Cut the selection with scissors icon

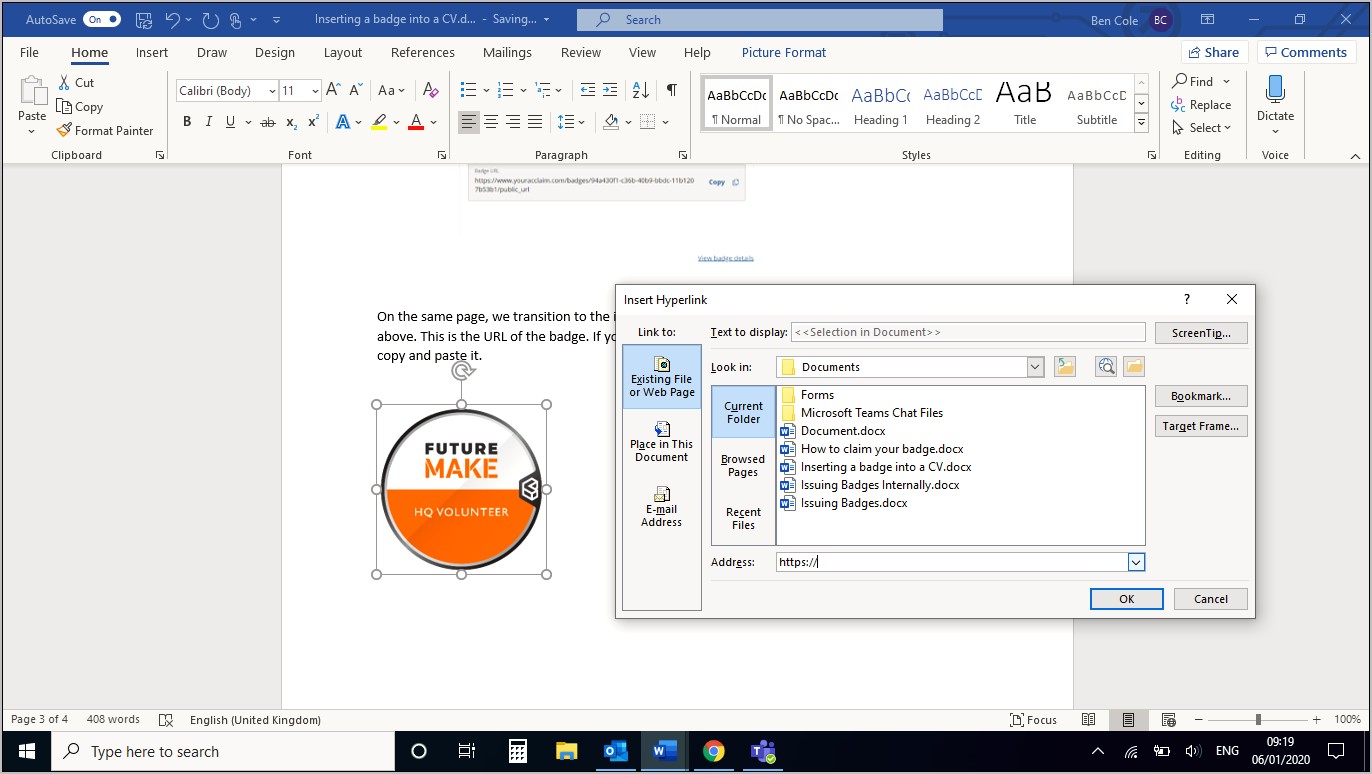tap(76, 83)
